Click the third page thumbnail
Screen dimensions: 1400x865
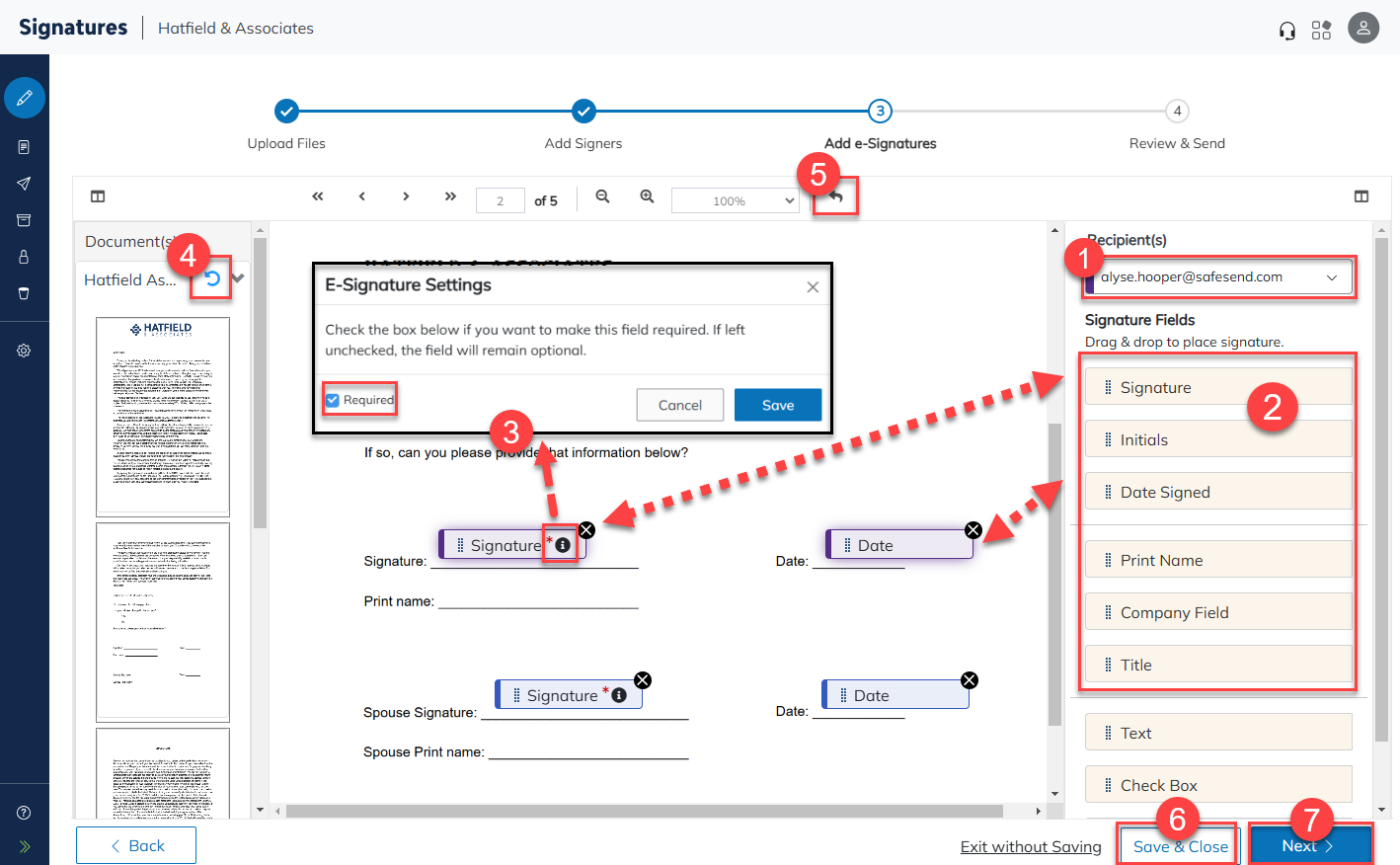163,773
